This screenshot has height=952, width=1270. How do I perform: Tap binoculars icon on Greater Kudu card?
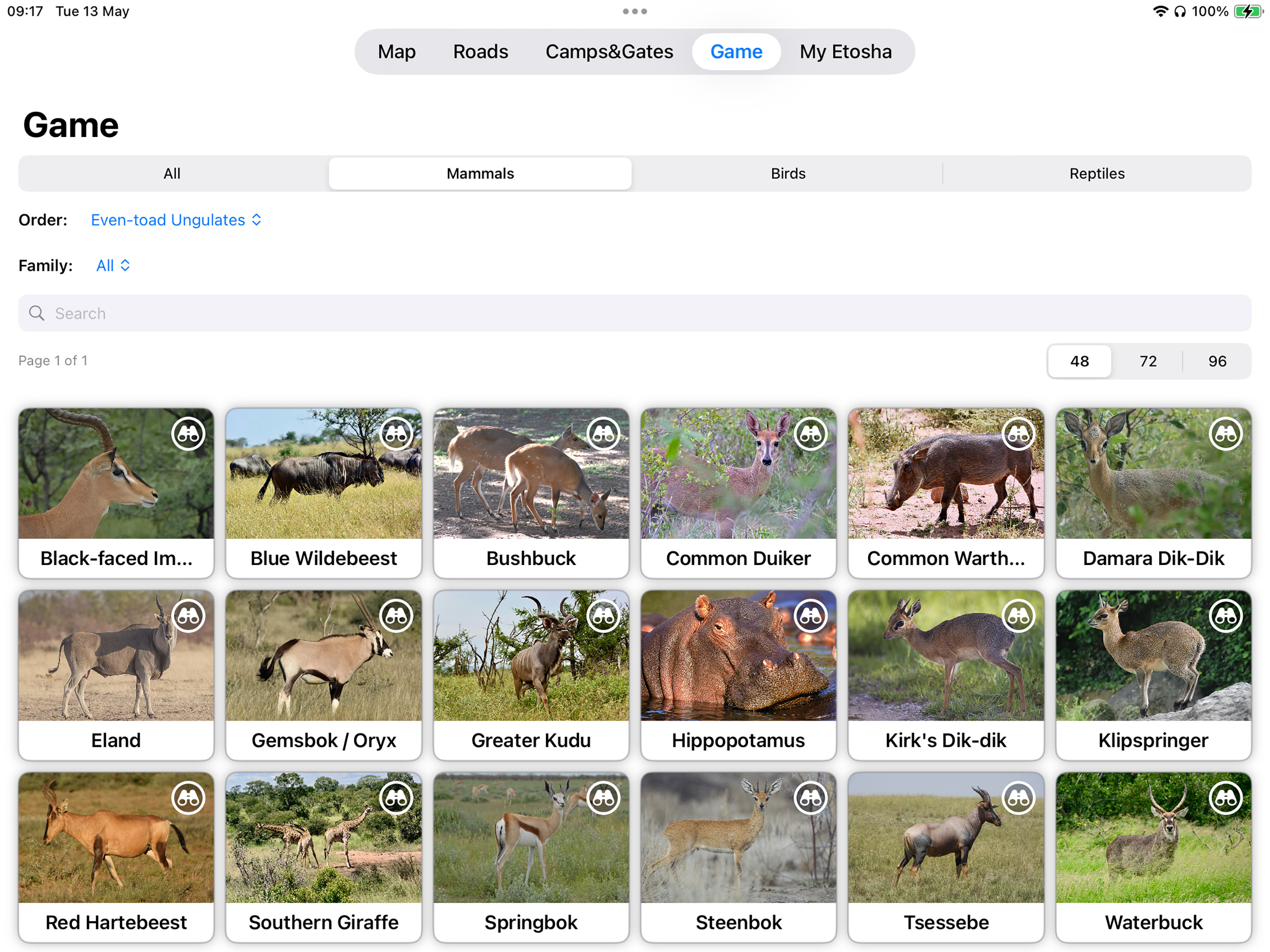(x=604, y=616)
